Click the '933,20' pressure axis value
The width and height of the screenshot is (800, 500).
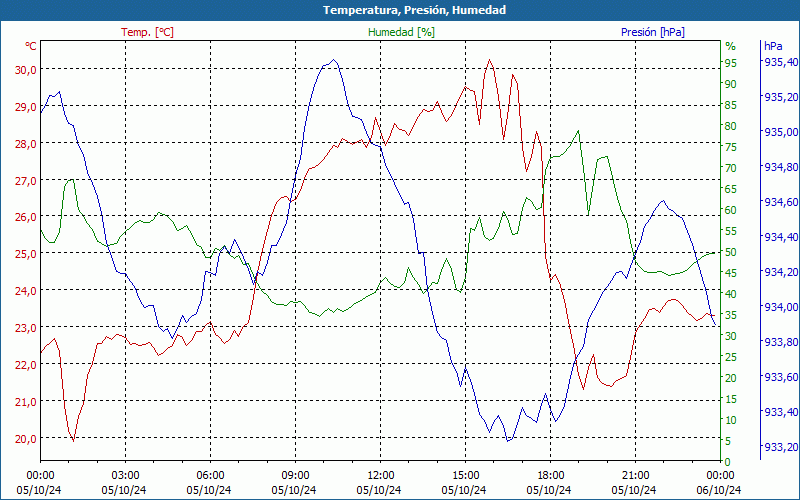(x=781, y=447)
